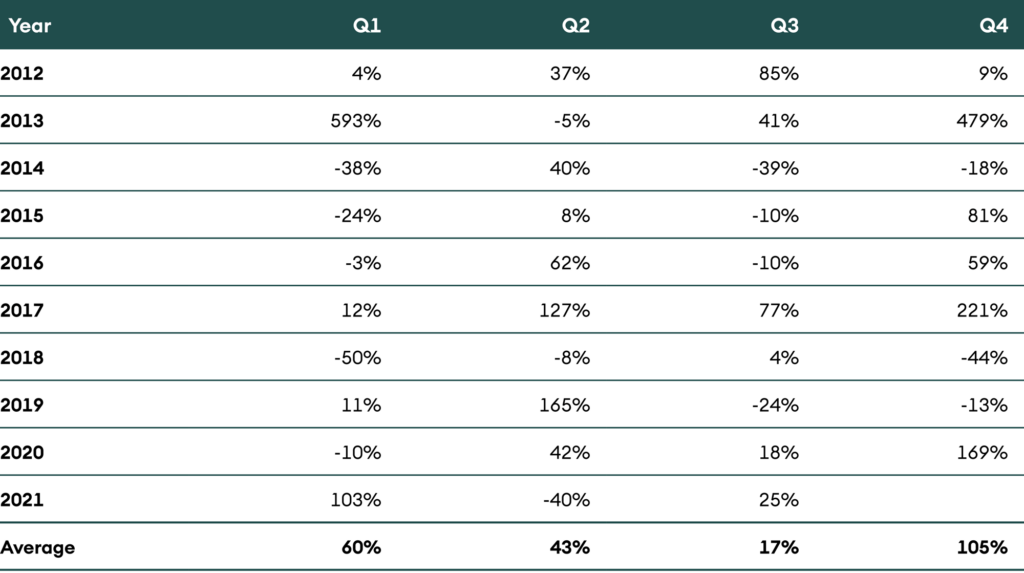Viewport: 1024px width, 573px height.
Task: Click the 2016 Q2 value 62%
Action: pos(571,263)
